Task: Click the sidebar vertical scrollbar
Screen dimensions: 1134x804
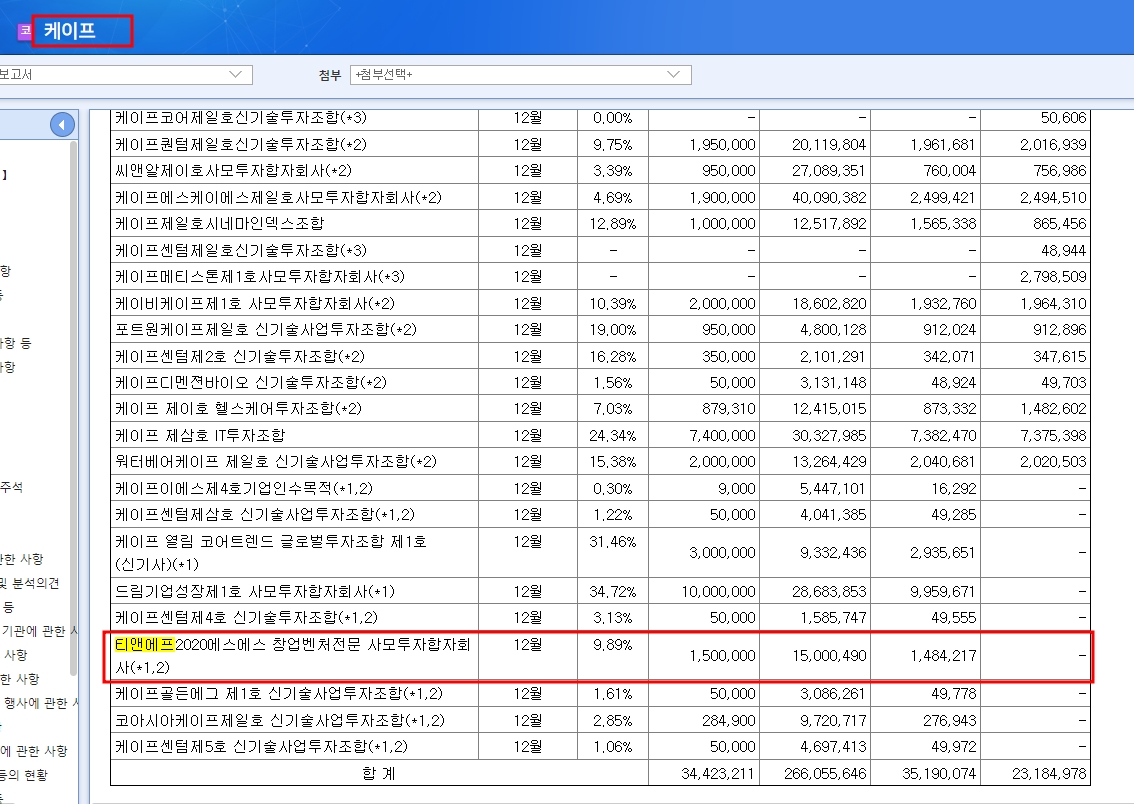Action: click(73, 400)
